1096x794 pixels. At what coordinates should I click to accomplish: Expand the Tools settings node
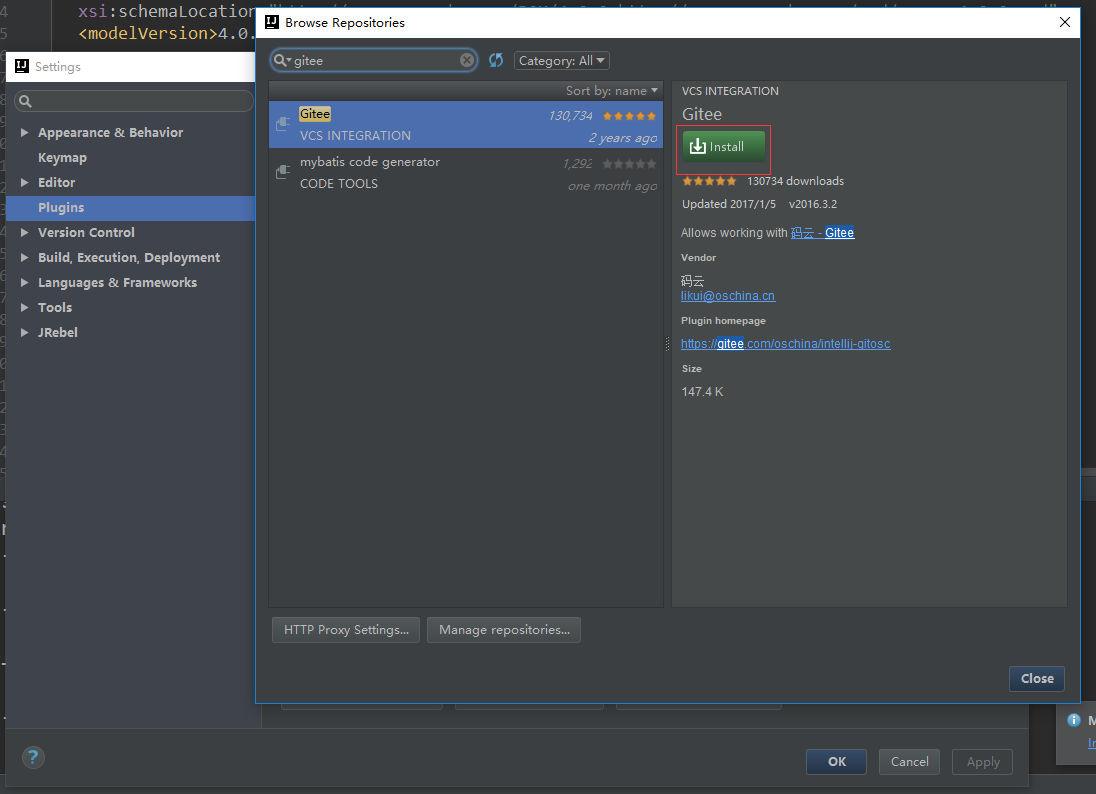coord(24,308)
